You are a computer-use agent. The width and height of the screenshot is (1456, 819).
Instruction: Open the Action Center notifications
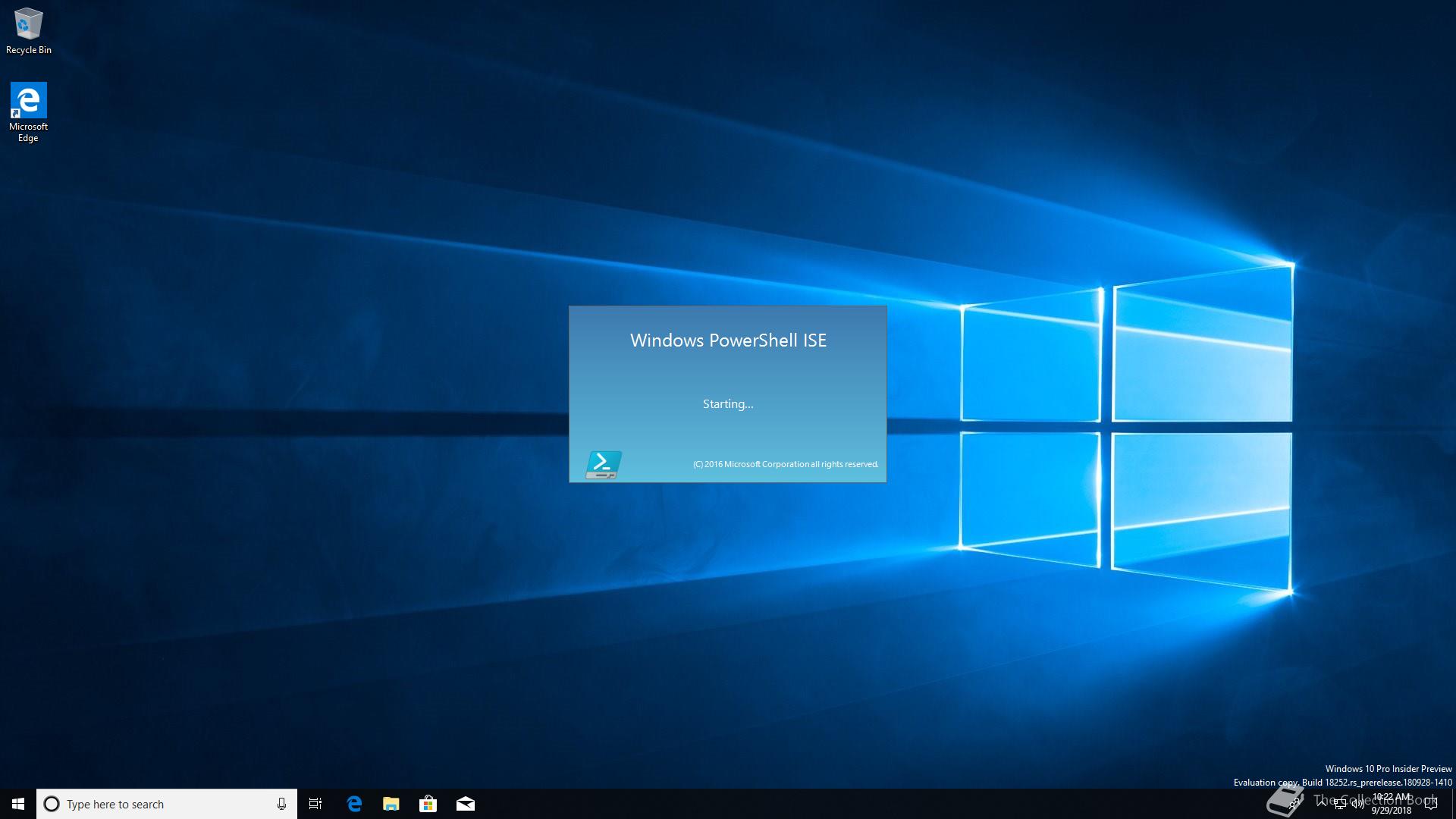tap(1431, 804)
